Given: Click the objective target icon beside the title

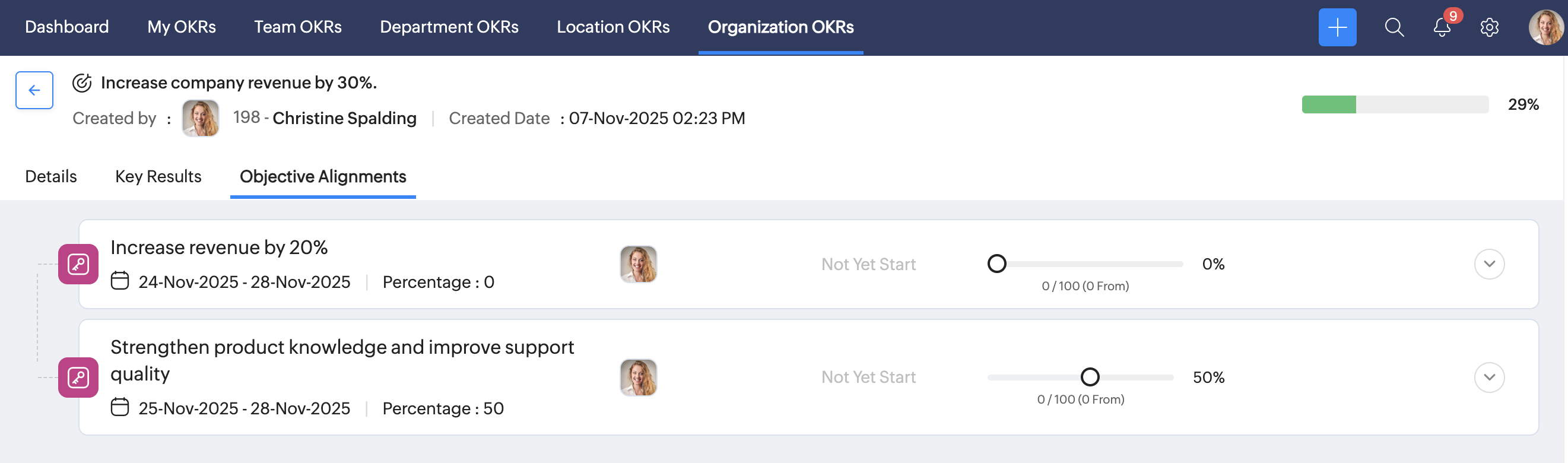Looking at the screenshot, I should click(82, 83).
